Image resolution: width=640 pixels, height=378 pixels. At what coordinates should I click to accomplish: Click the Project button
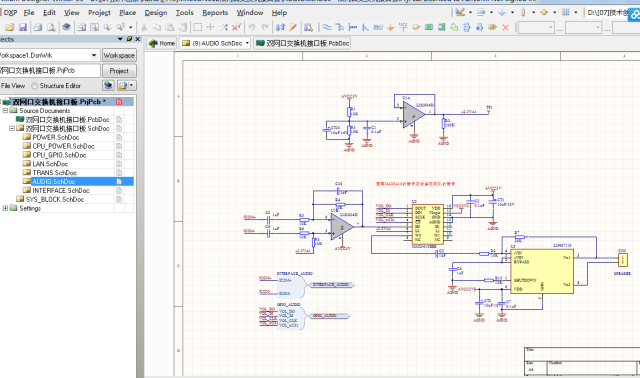tap(119, 71)
